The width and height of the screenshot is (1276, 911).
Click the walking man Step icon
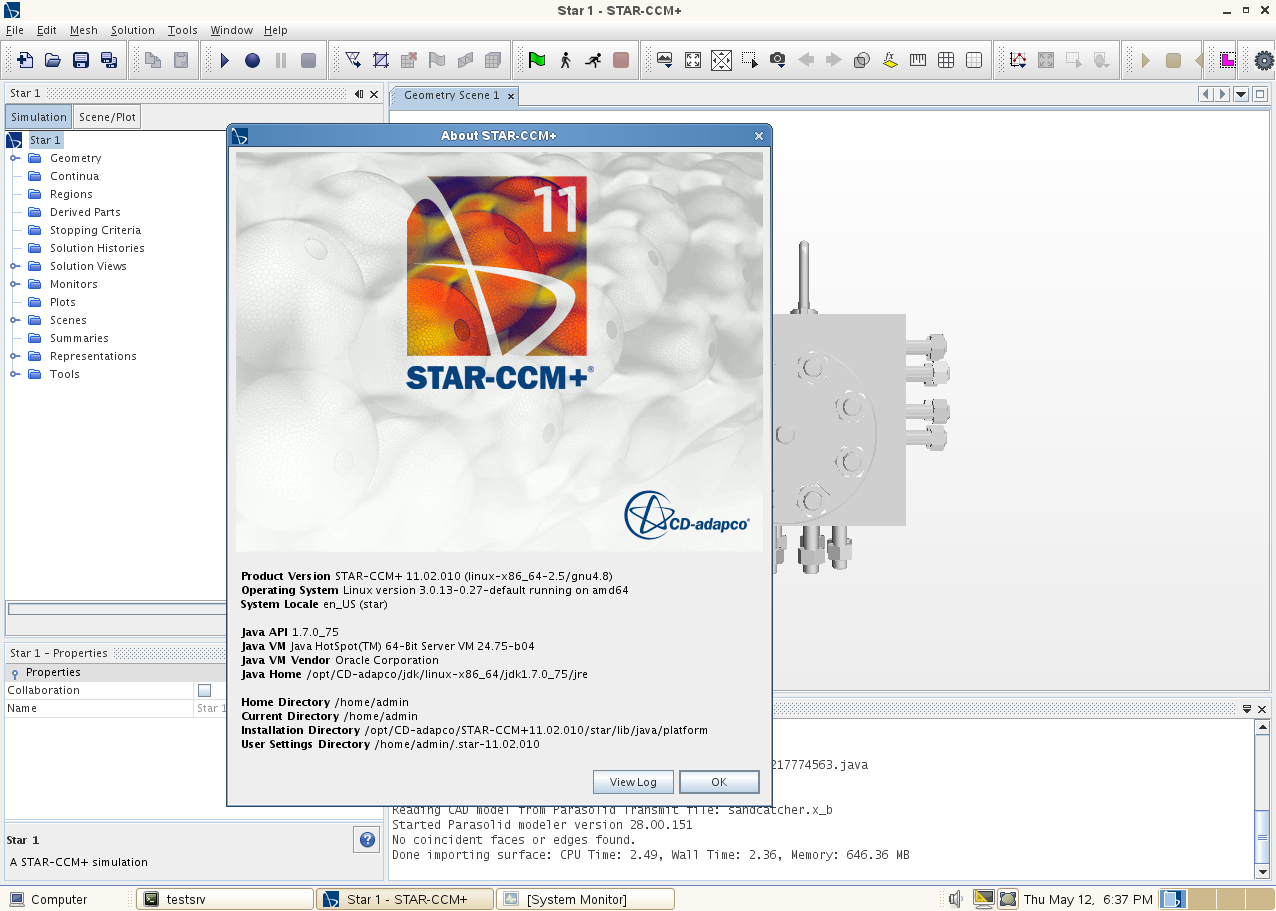click(x=565, y=60)
